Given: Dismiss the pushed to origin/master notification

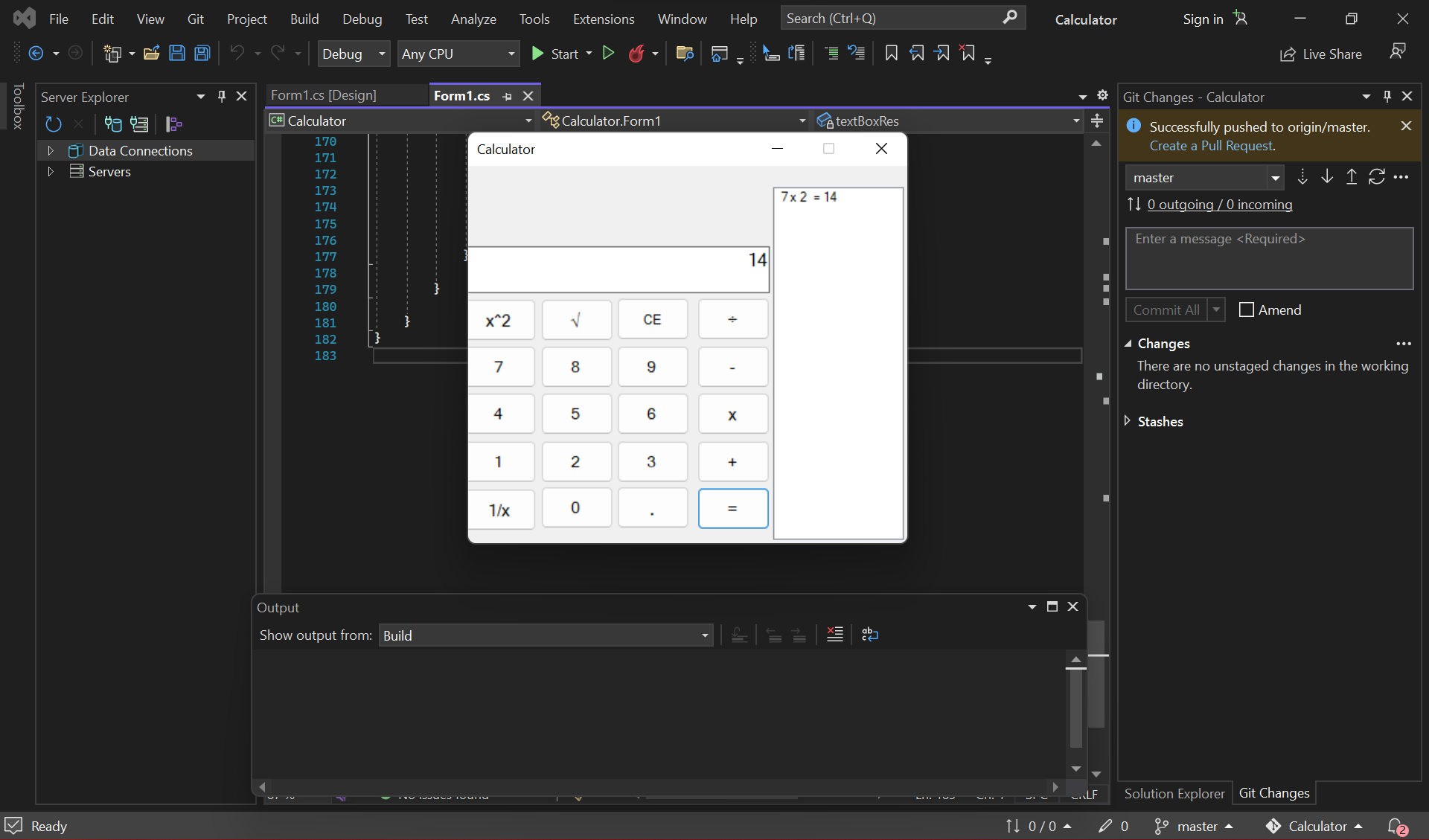Looking at the screenshot, I should (1406, 126).
